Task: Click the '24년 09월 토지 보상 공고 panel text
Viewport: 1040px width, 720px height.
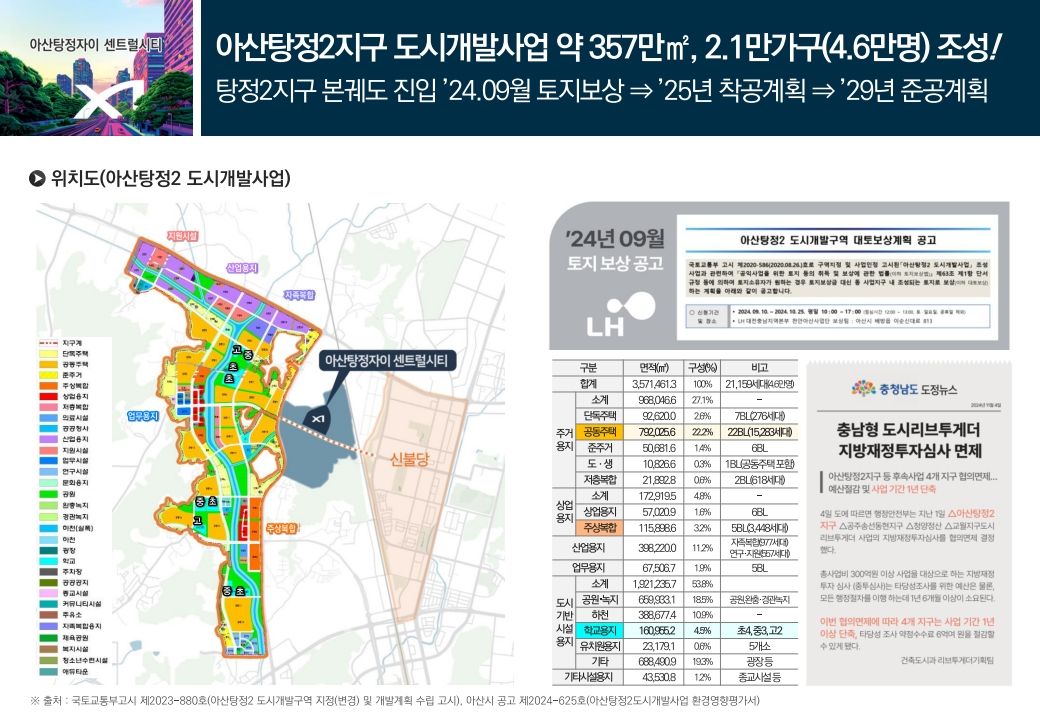Action: (x=614, y=251)
